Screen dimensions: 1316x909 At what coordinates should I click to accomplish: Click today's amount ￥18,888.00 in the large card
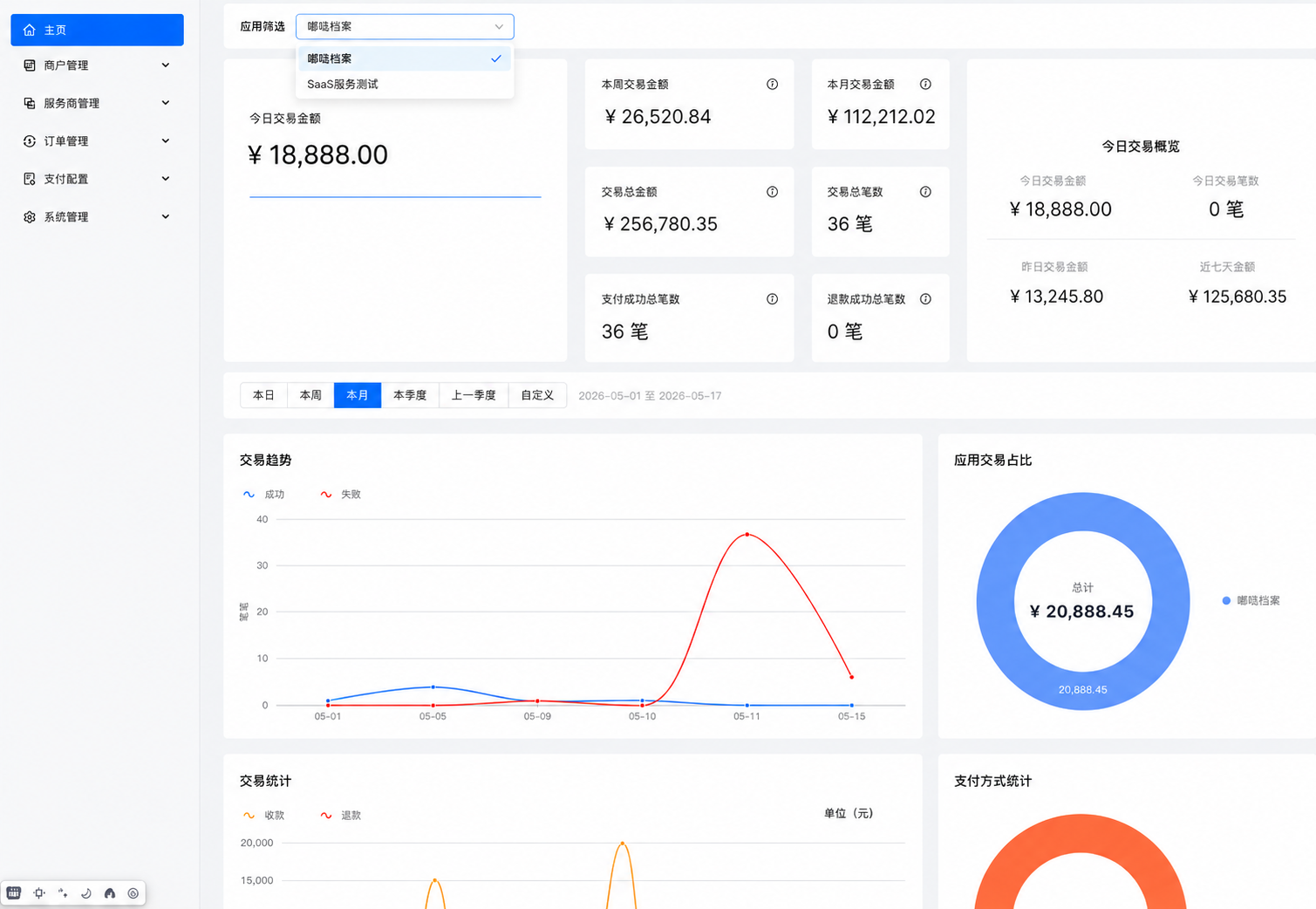[x=318, y=155]
